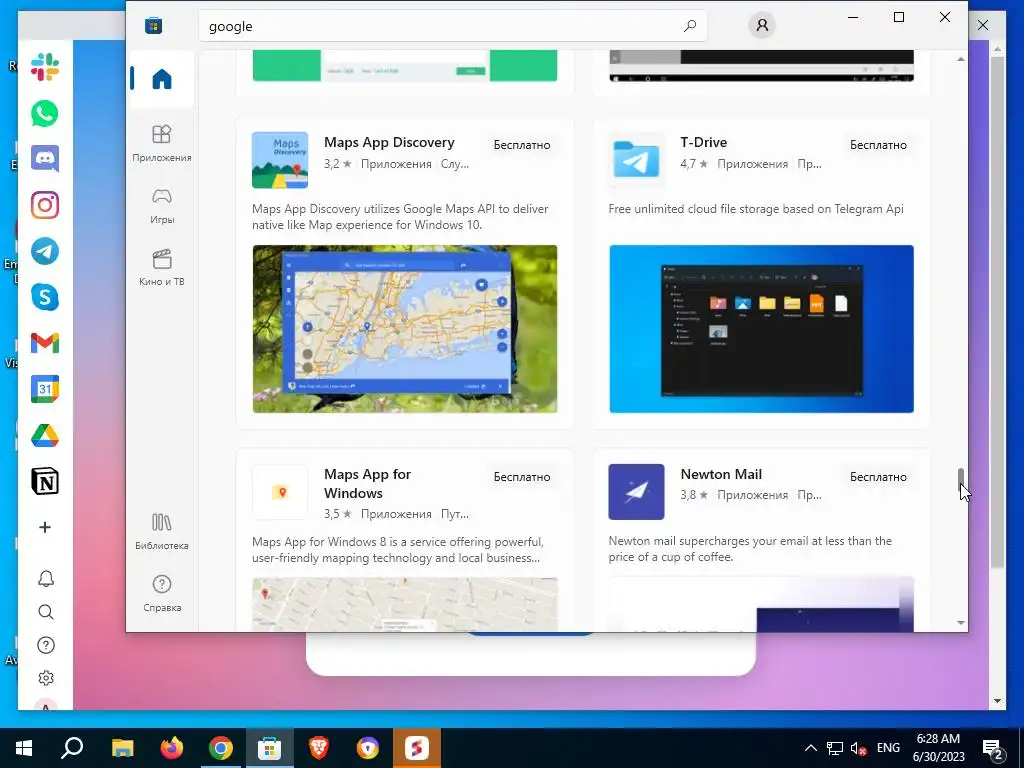Image resolution: width=1024 pixels, height=768 pixels.
Task: Open Maps App Discovery title link
Action: pyautogui.click(x=389, y=142)
